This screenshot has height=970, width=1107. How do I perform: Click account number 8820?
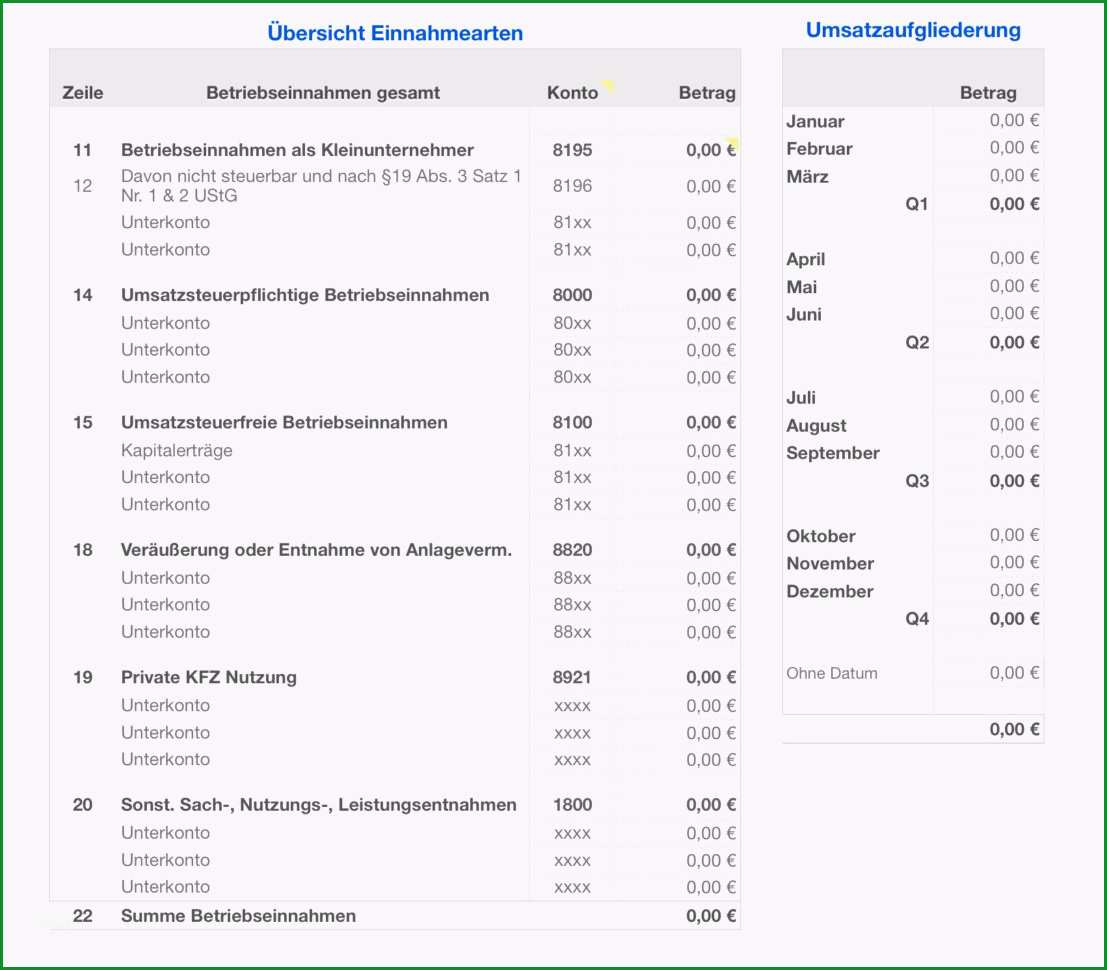point(572,550)
